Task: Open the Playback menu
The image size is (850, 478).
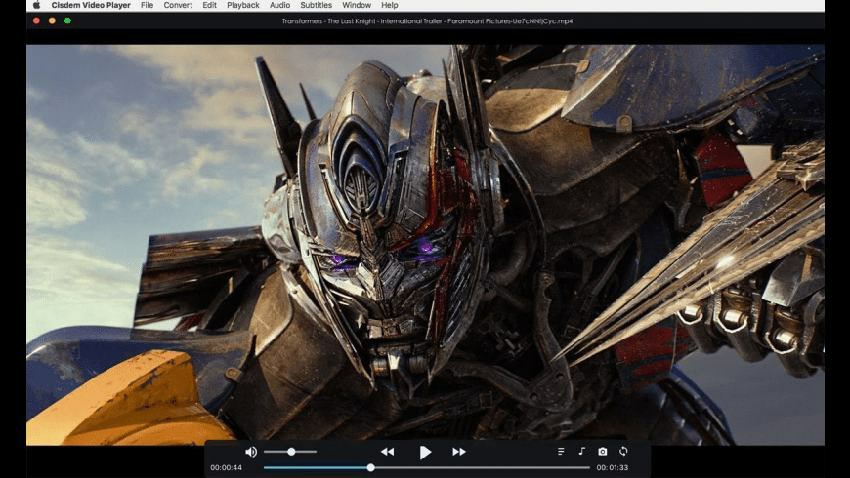Action: point(243,5)
